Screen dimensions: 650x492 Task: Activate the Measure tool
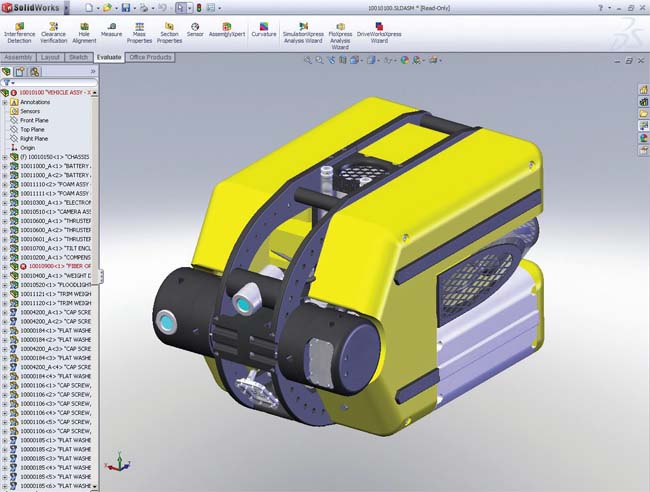pyautogui.click(x=112, y=30)
